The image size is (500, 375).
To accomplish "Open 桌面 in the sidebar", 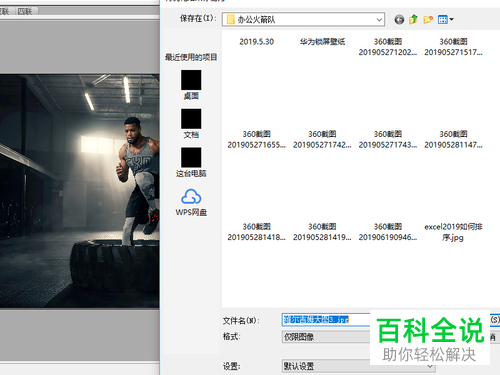I will pos(191,85).
